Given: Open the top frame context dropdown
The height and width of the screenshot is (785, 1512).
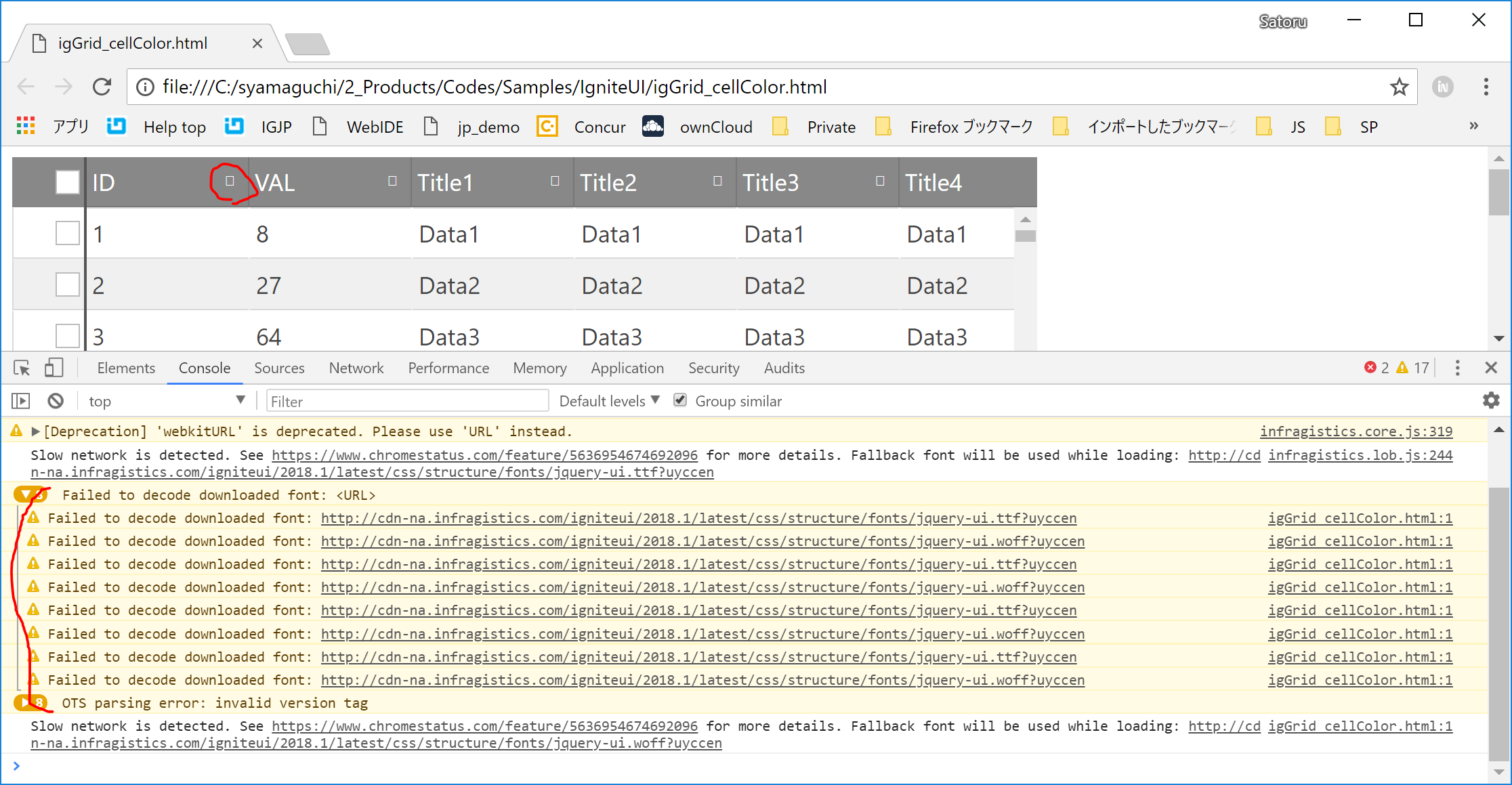Looking at the screenshot, I should coord(167,400).
